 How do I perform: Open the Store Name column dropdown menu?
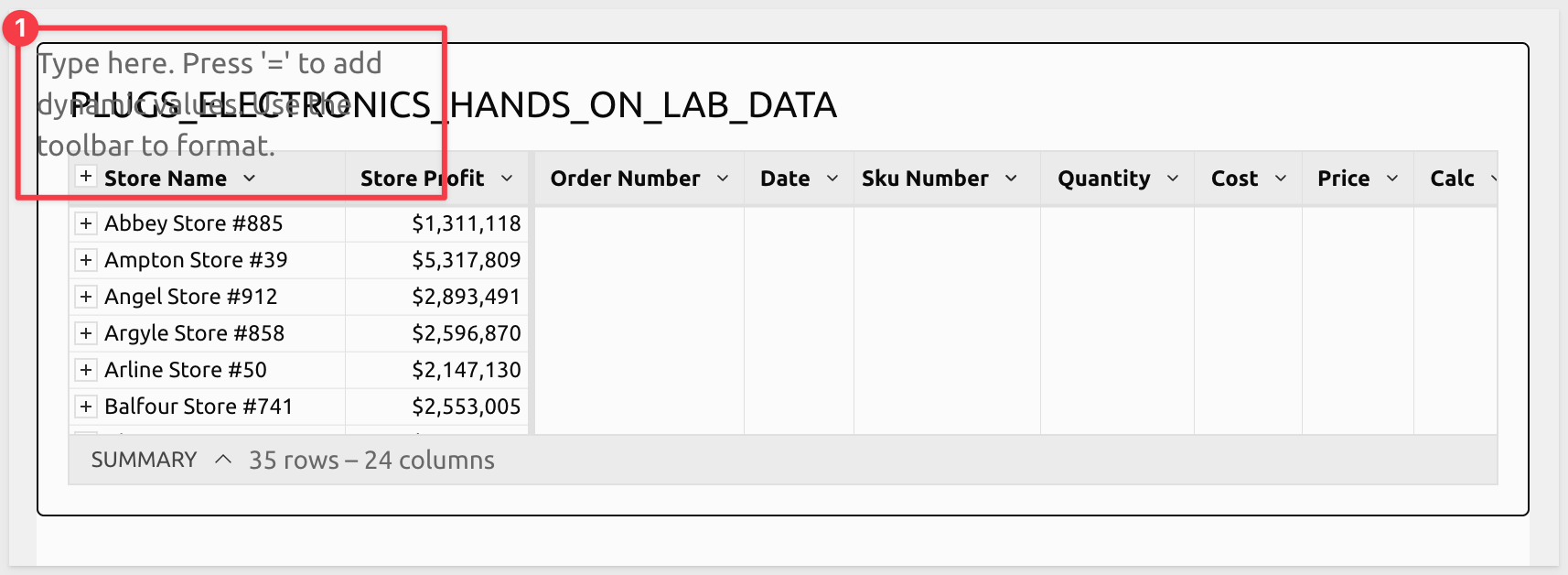[x=250, y=179]
